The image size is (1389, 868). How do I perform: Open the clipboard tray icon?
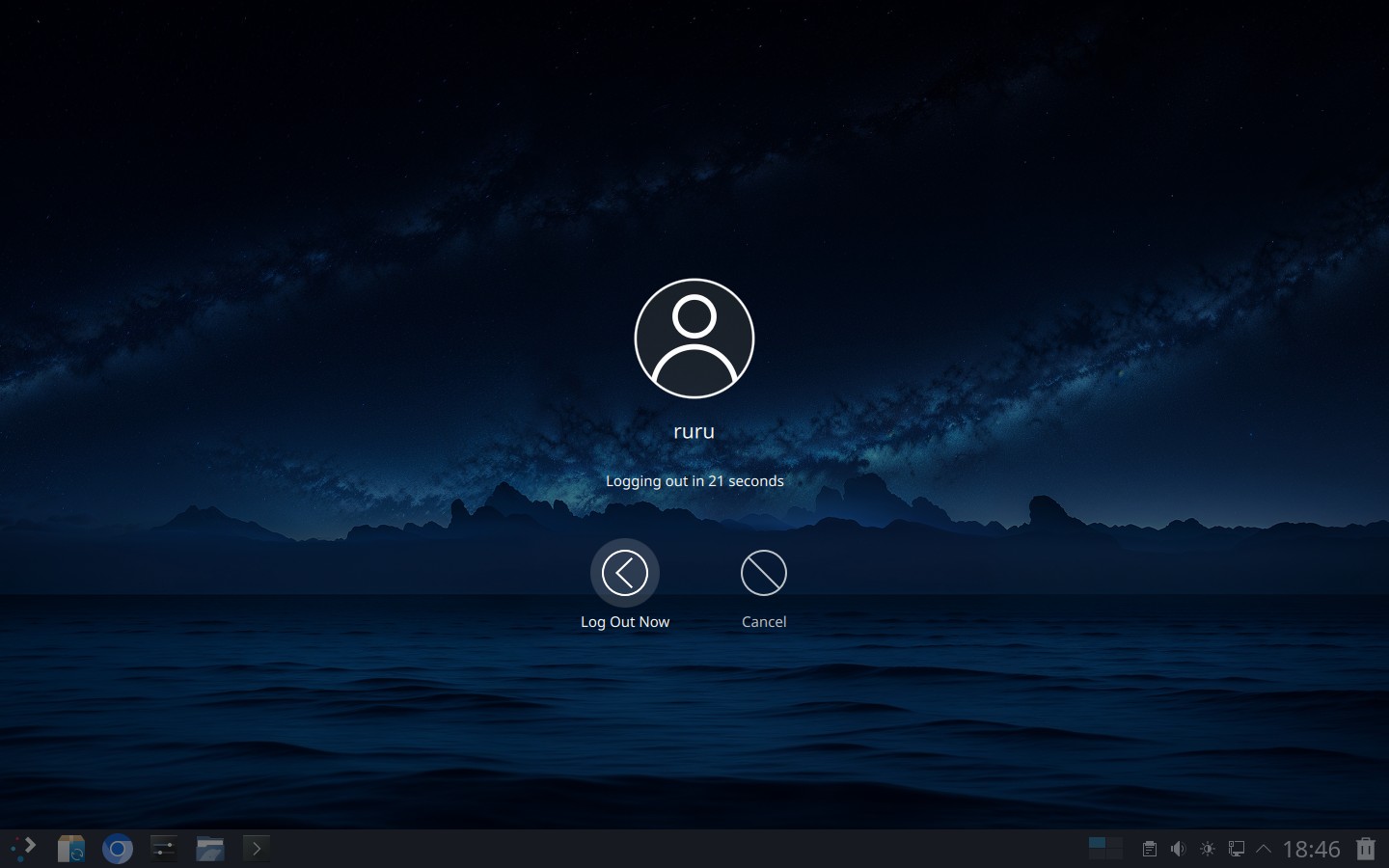[1149, 849]
